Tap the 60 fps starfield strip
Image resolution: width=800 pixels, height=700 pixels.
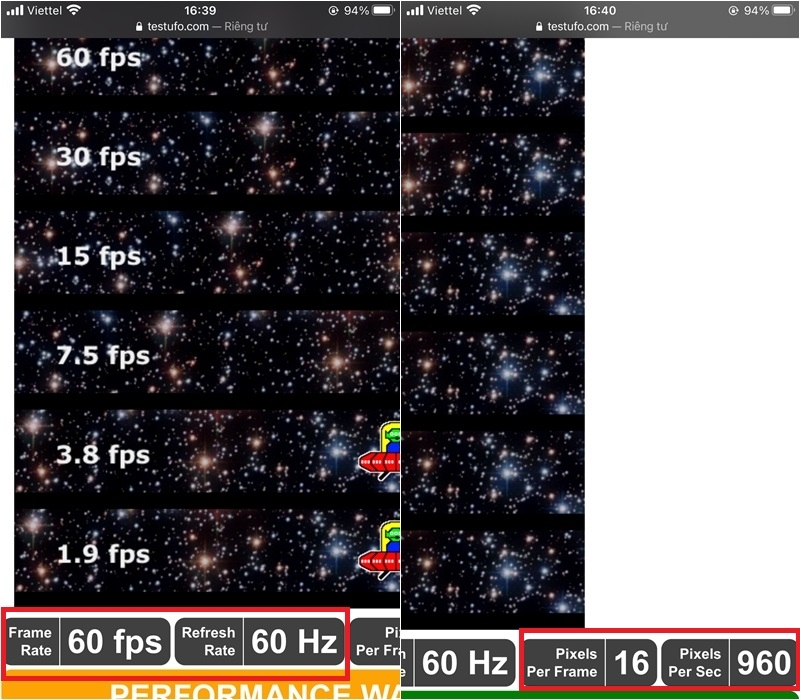coord(207,66)
